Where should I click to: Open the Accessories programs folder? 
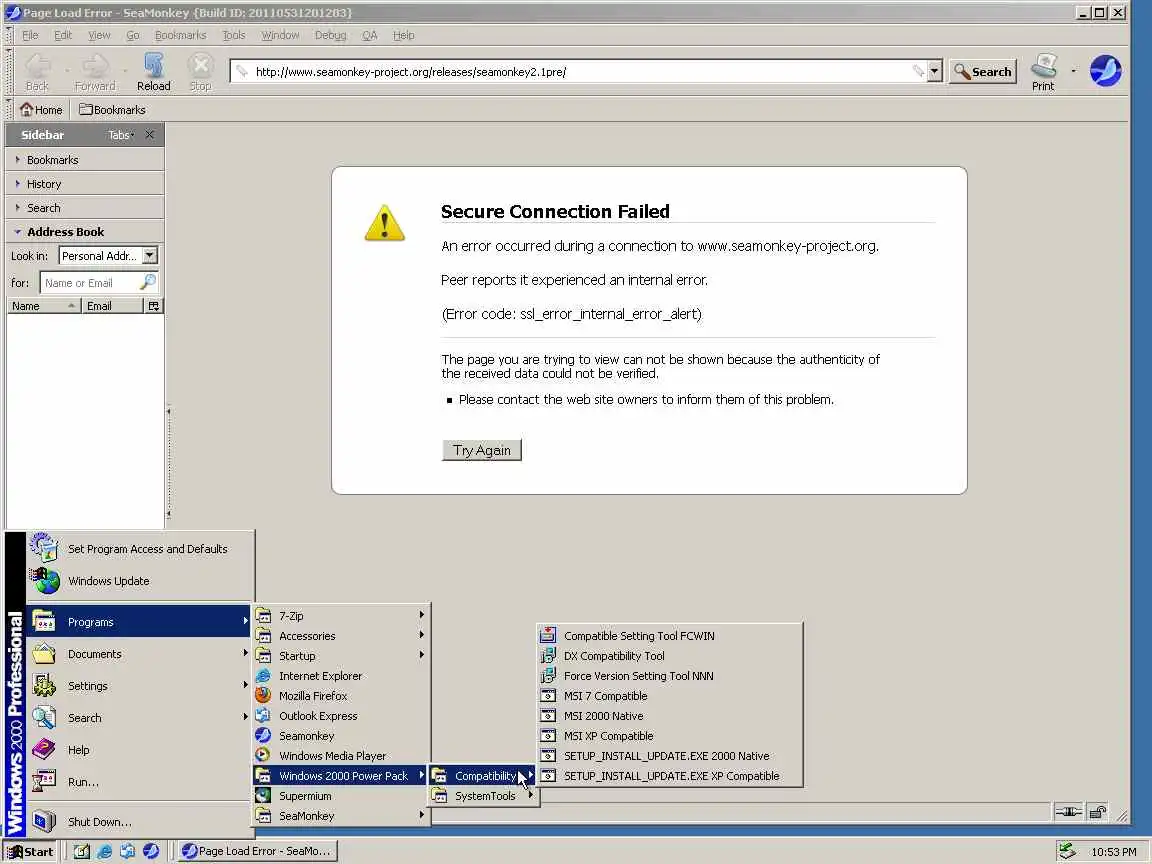tap(342, 636)
